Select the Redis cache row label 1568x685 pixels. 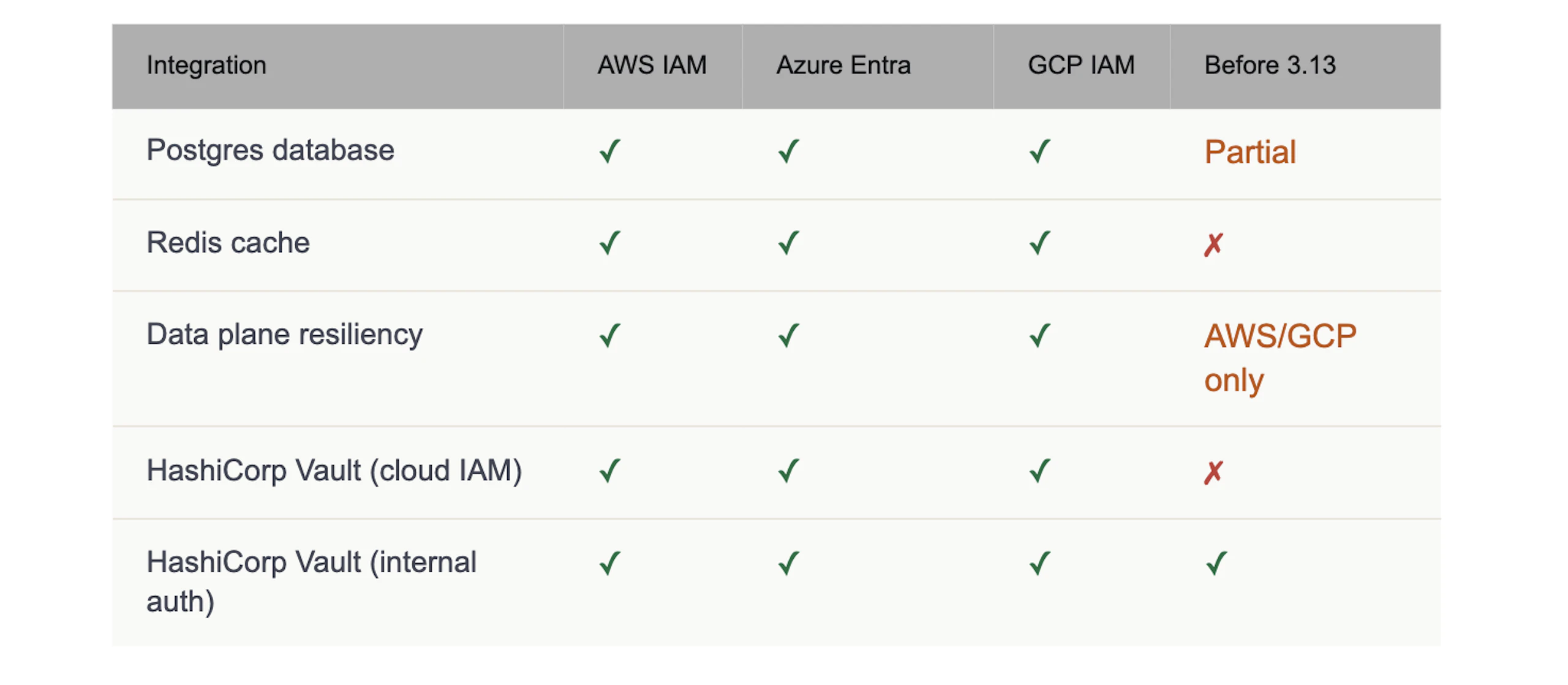coord(228,243)
